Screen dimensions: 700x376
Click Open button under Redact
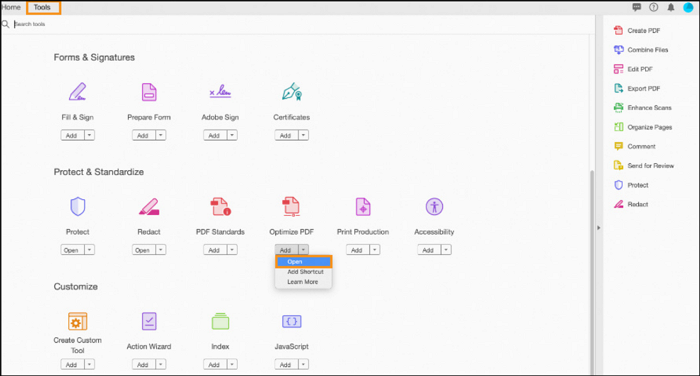(143, 250)
